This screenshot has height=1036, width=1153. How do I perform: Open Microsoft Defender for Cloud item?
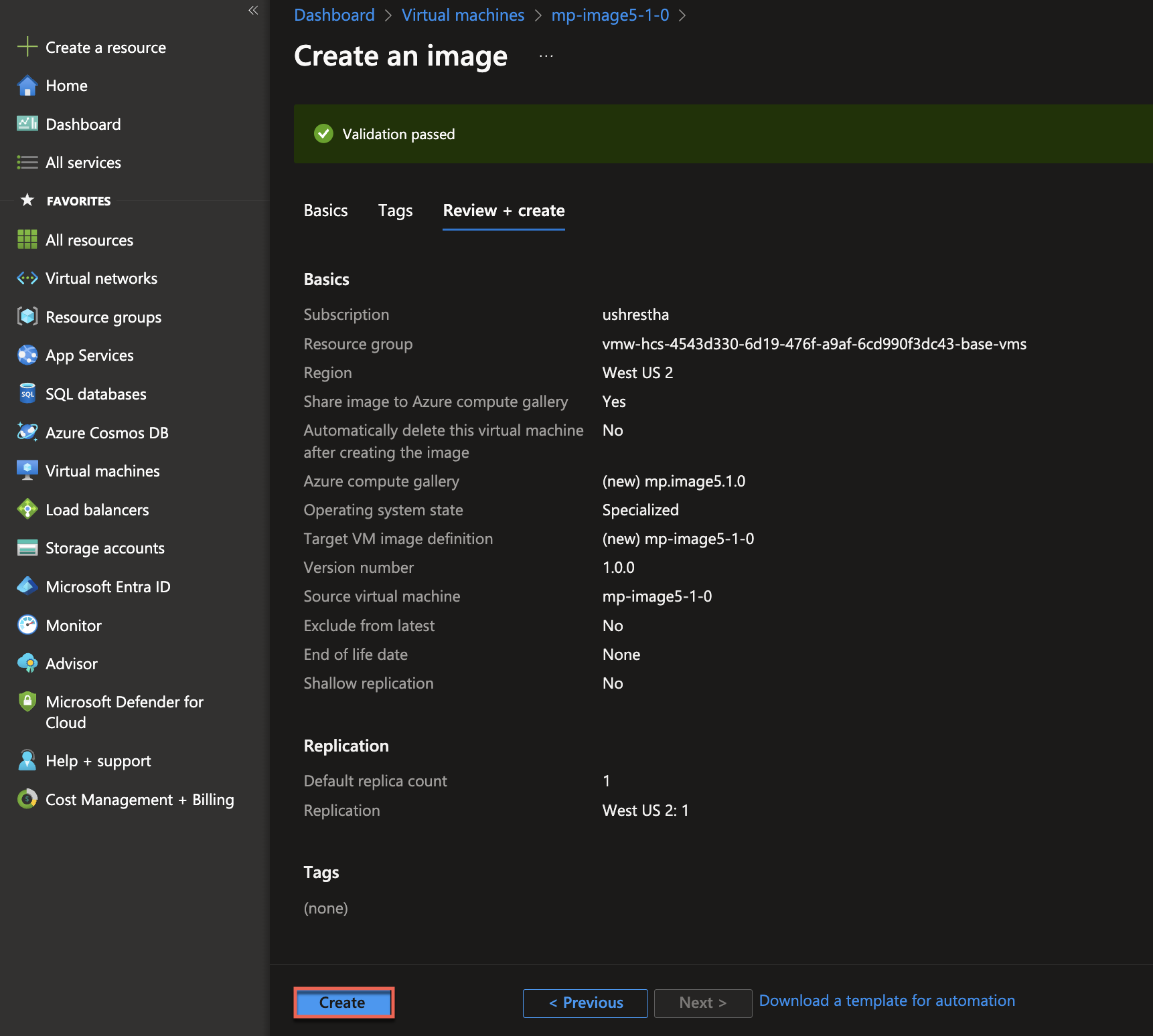pyautogui.click(x=125, y=712)
